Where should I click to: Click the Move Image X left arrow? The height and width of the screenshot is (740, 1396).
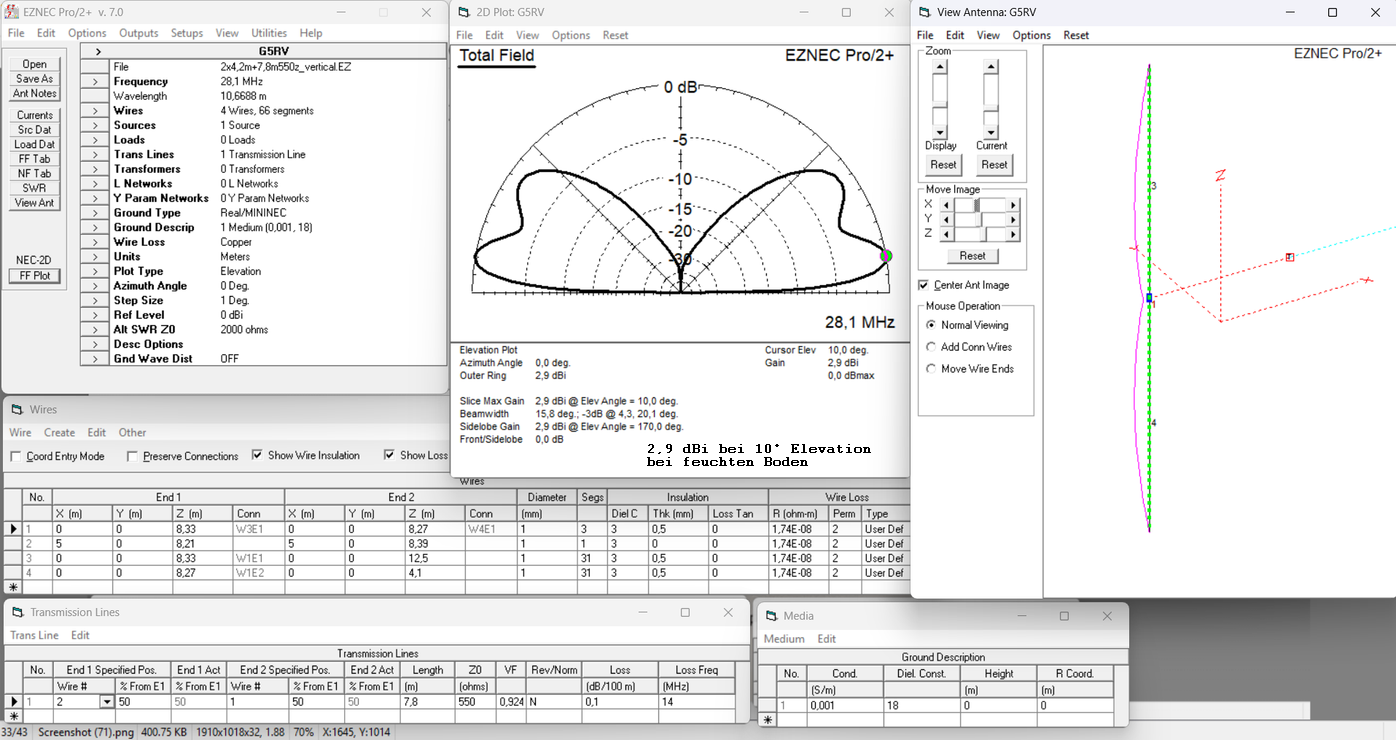point(946,204)
